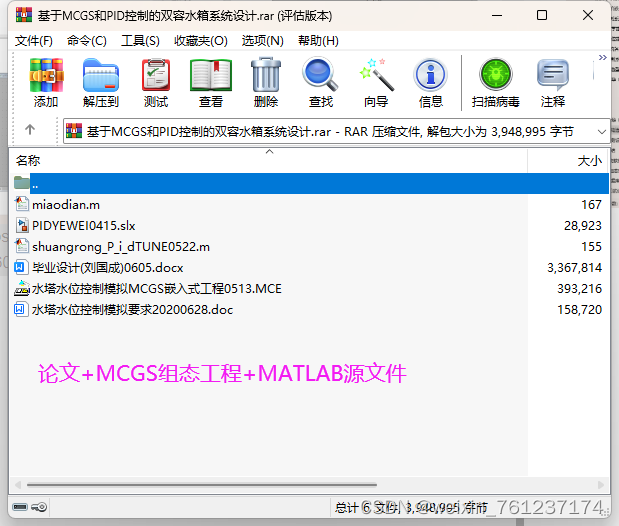Click the size value 393,216
The width and height of the screenshot is (619, 526).
coord(580,289)
